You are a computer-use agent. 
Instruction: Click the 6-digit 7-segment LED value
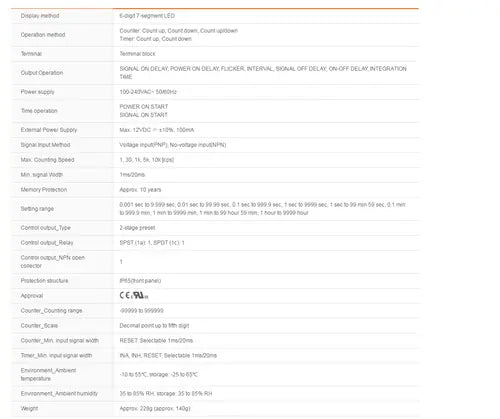tap(147, 16)
